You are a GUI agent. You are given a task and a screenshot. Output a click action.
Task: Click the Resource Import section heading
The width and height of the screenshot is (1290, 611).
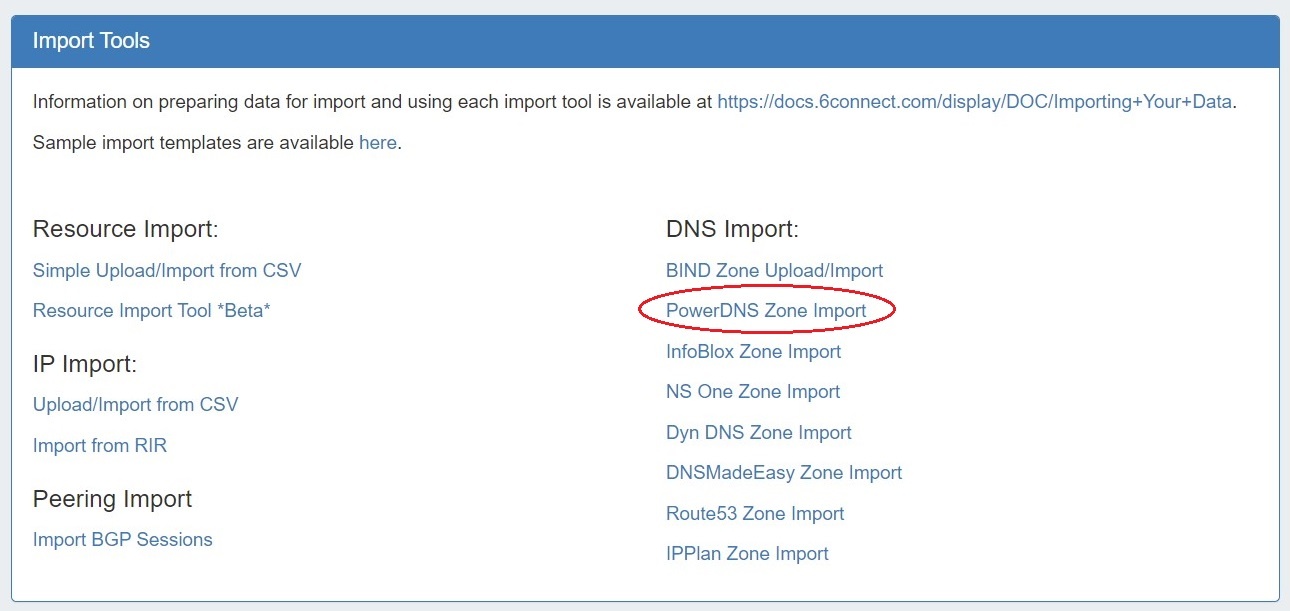126,229
